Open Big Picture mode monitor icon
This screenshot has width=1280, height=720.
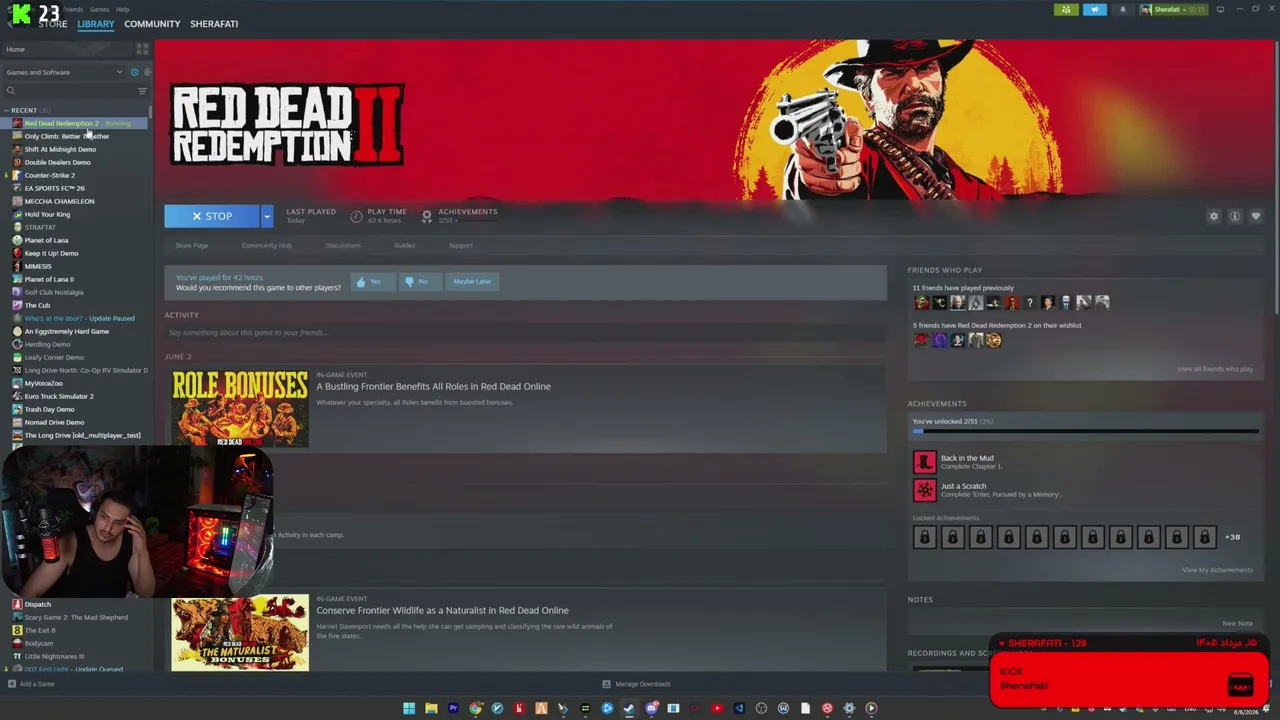tap(1220, 10)
